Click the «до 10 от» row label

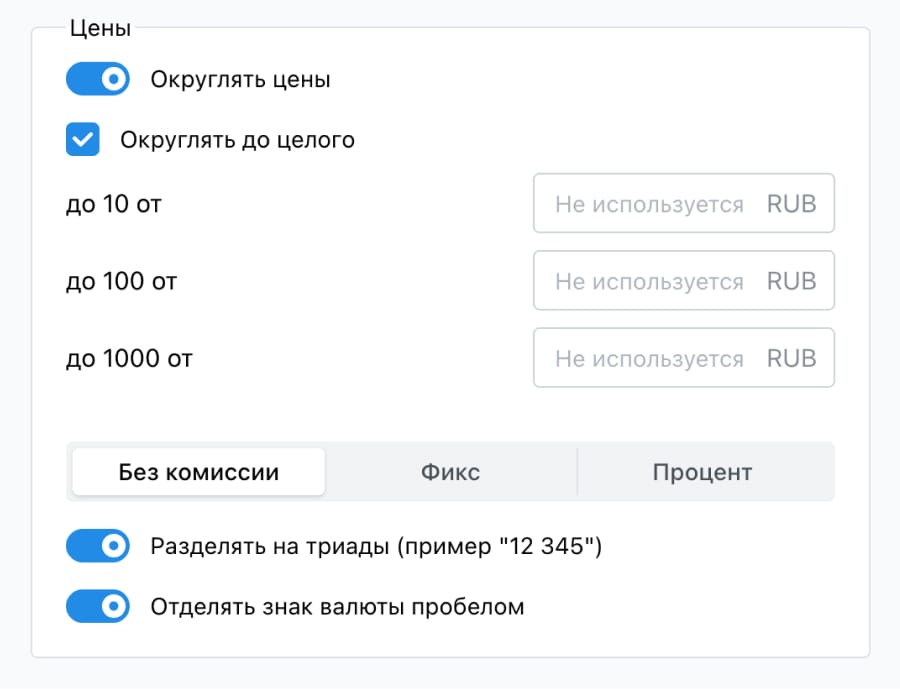point(114,203)
